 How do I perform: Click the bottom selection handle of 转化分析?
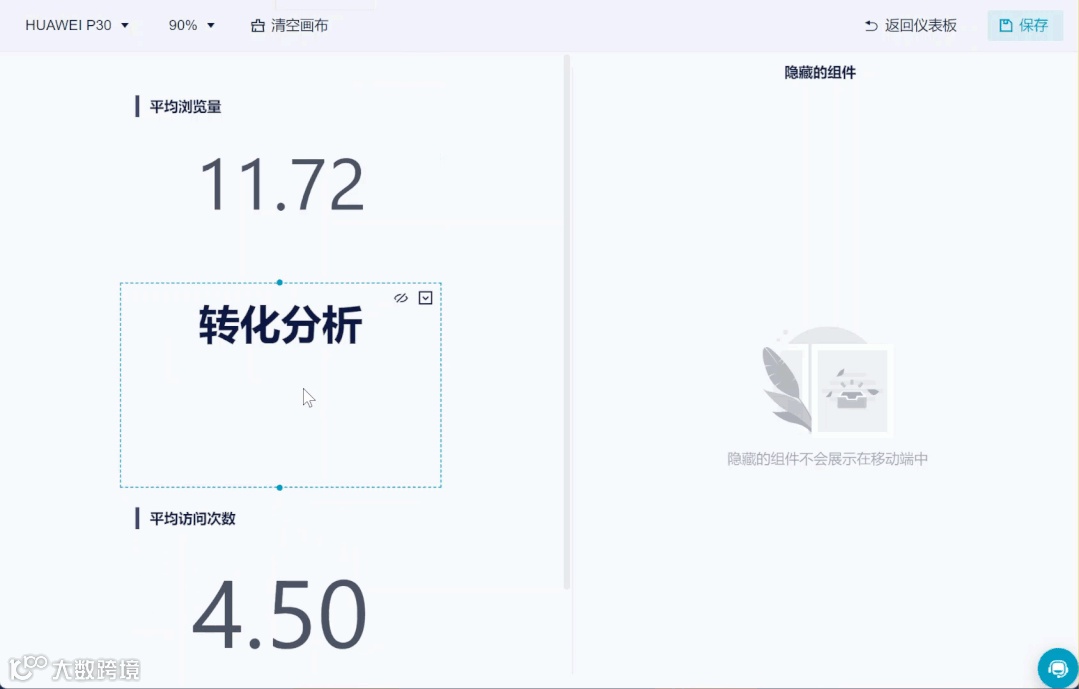pyautogui.click(x=280, y=487)
